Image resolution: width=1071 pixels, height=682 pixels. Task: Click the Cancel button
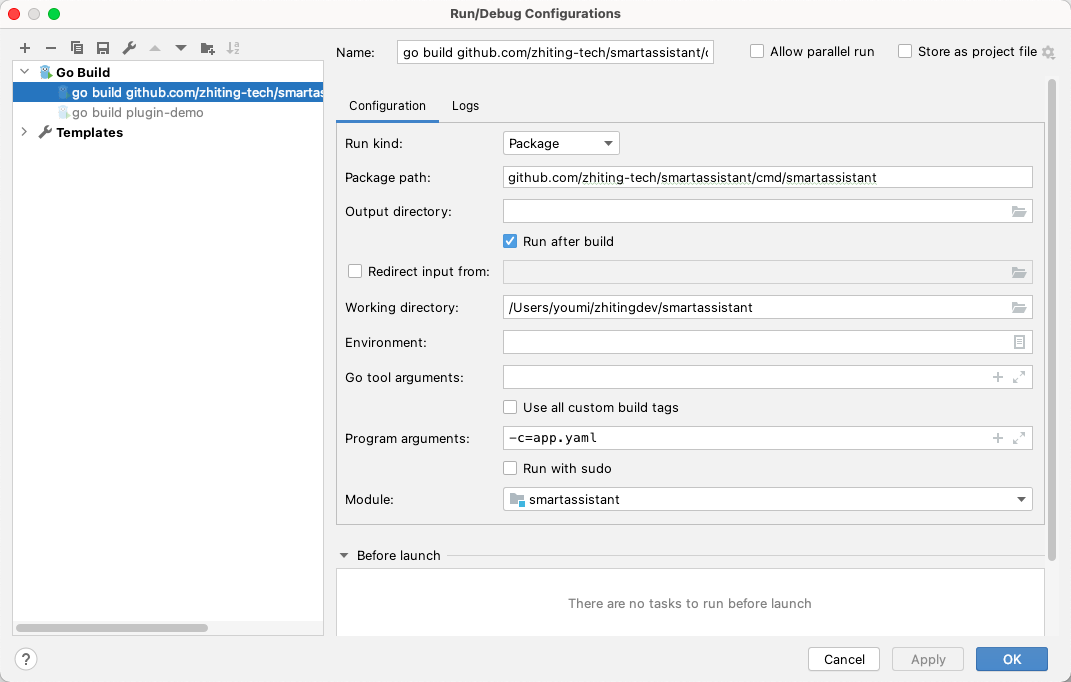[x=844, y=659]
